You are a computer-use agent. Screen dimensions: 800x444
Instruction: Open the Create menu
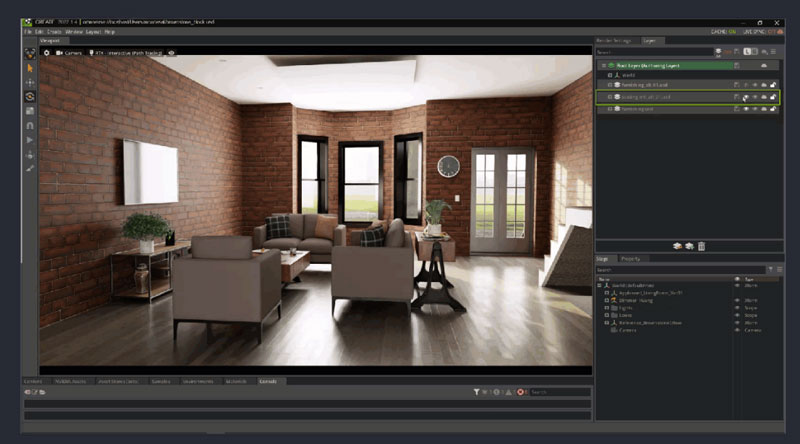(x=53, y=32)
